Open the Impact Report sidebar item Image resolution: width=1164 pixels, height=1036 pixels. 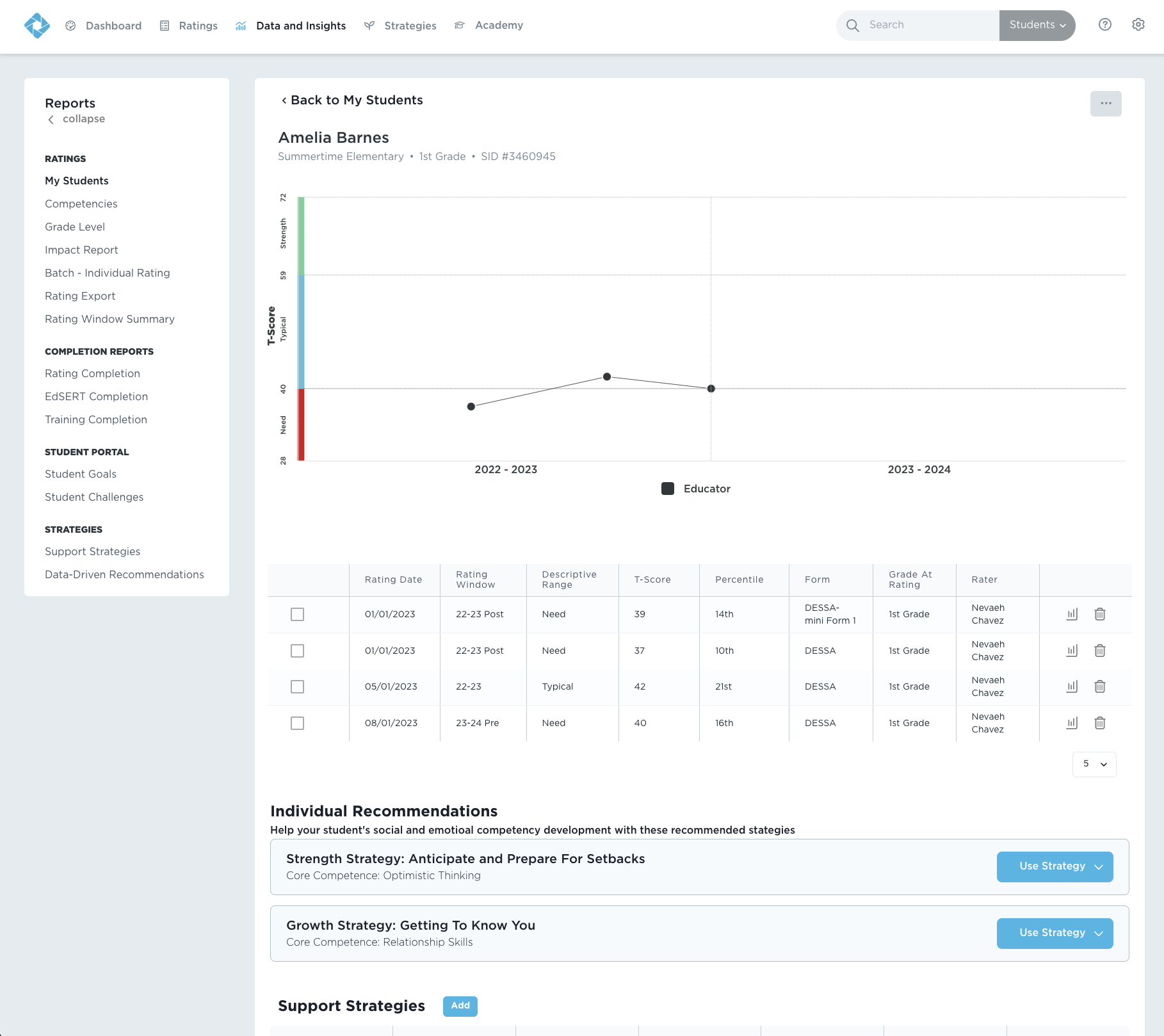click(x=81, y=250)
